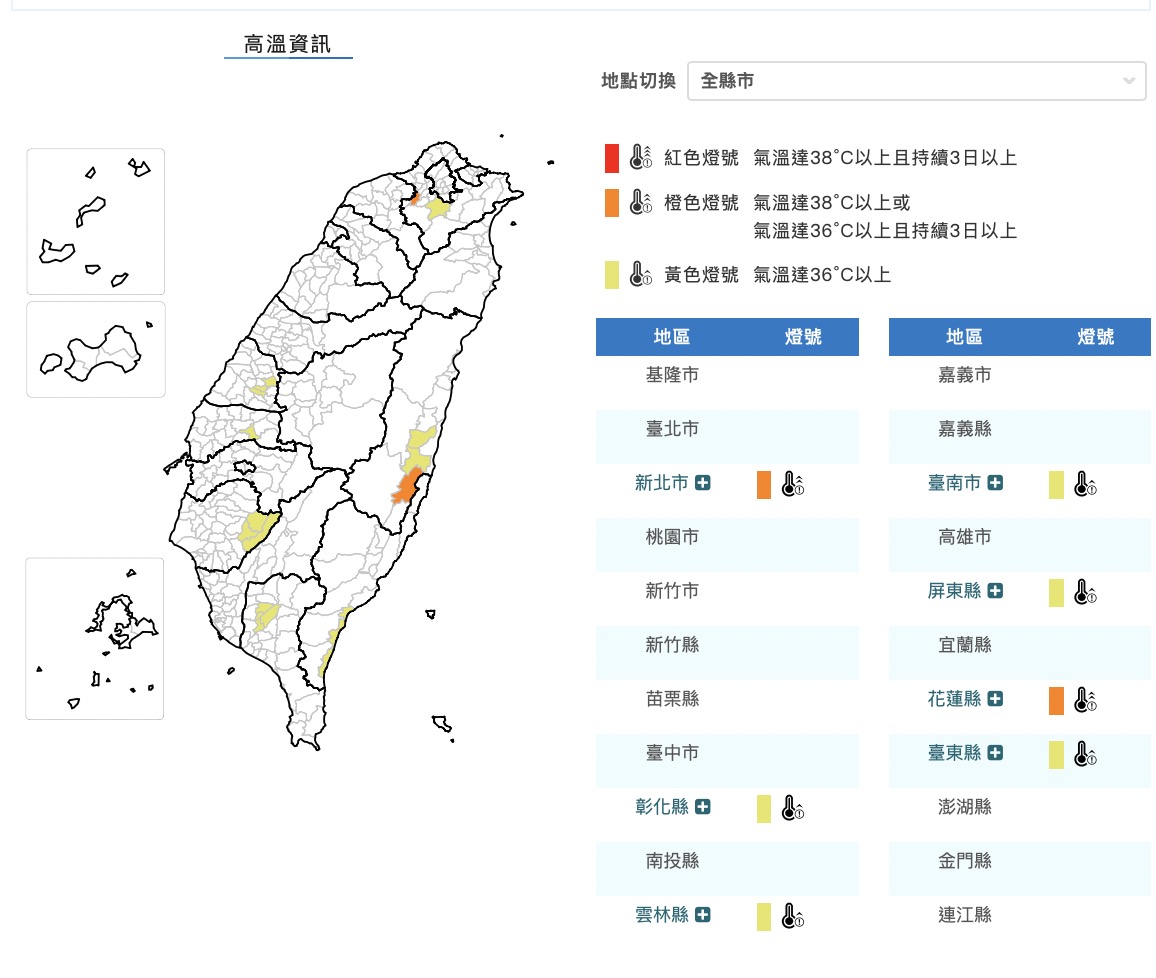Select the 高溫資訊 tab heading
Image resolution: width=1156 pixels, height=978 pixels.
pyautogui.click(x=288, y=44)
